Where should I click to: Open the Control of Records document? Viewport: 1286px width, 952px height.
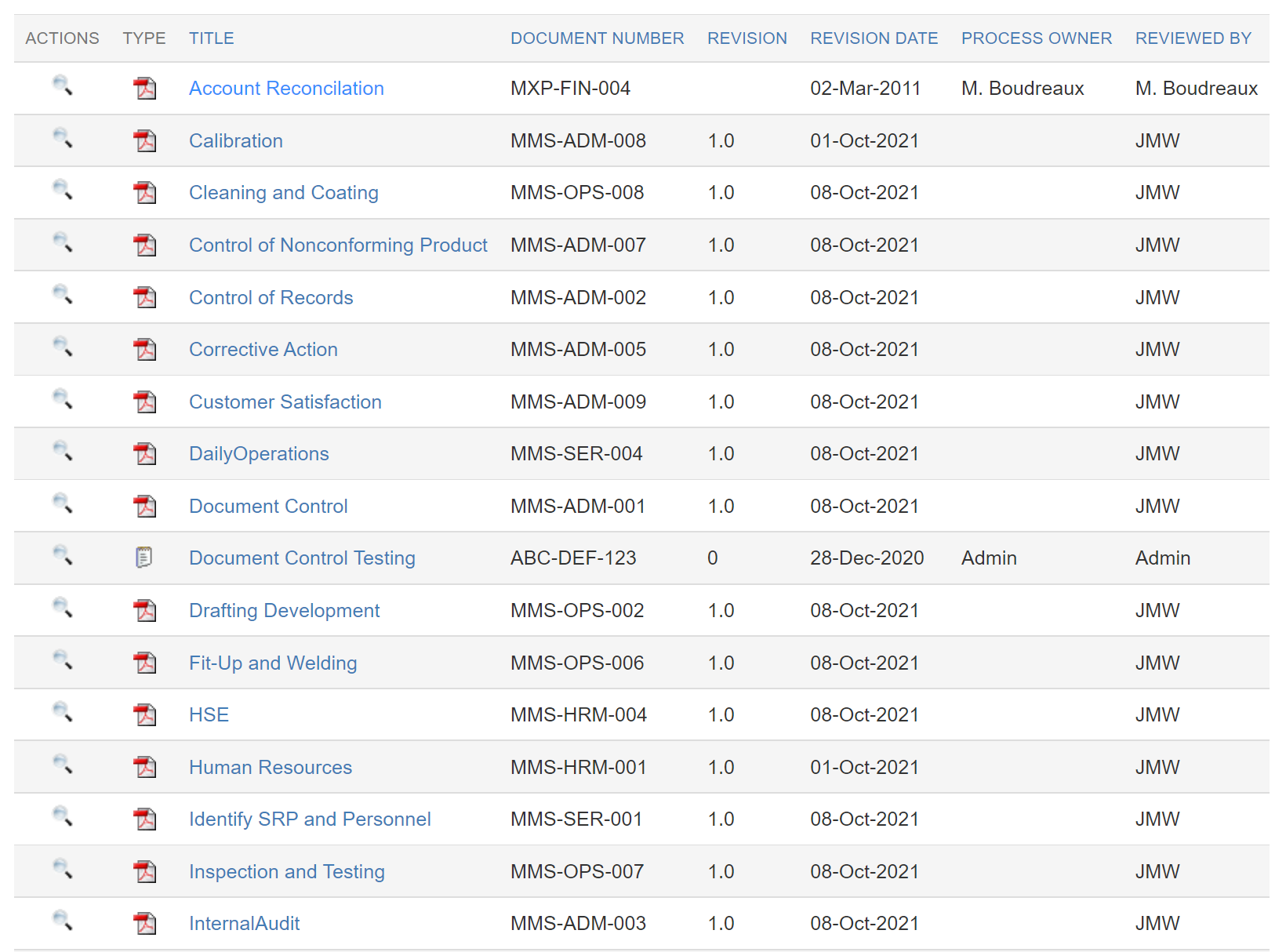point(271,297)
